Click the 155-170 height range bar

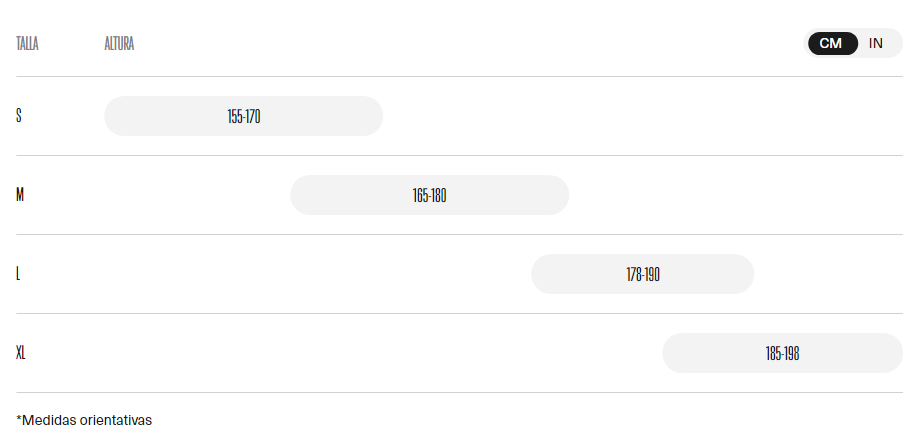[243, 116]
